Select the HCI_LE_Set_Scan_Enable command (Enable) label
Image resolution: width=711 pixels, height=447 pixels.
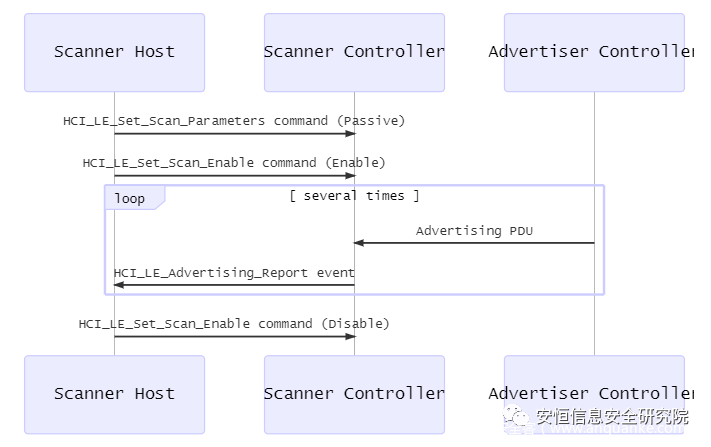[234, 163]
